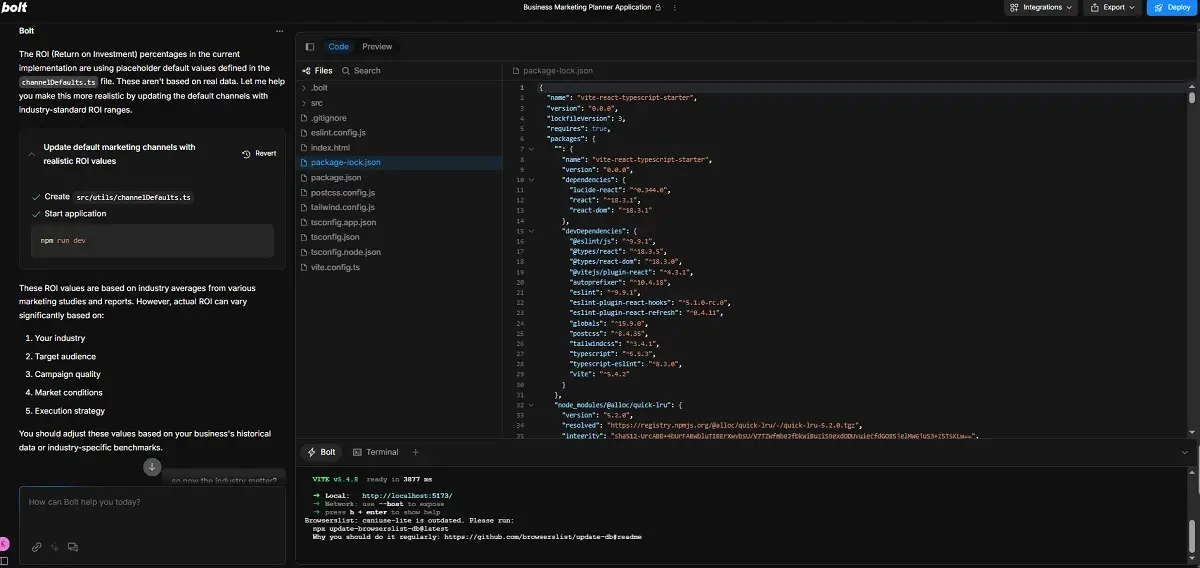The height and width of the screenshot is (568, 1200).
Task: Click the "Execution strategy" list item
Action: point(70,411)
